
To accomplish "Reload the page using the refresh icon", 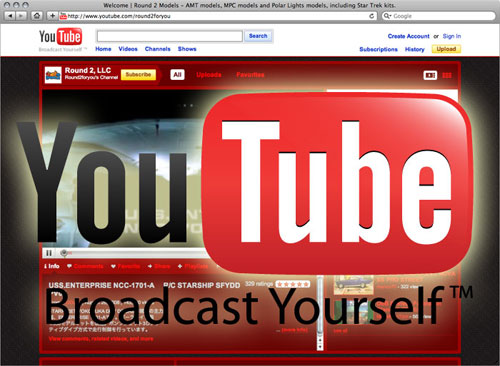I will pyautogui.click(x=372, y=16).
